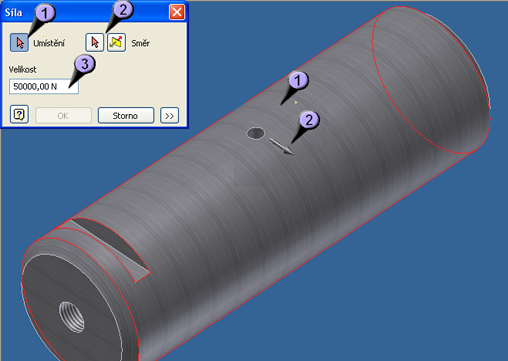Activate the Umístění location selector arrow
508x361 pixels.
19,43
